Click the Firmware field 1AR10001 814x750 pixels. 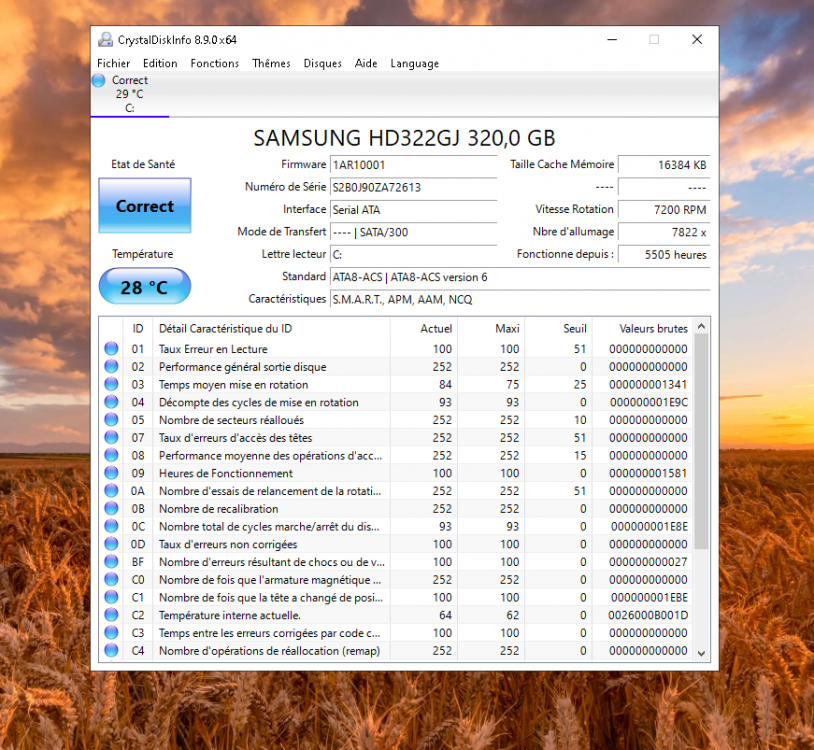pos(413,165)
